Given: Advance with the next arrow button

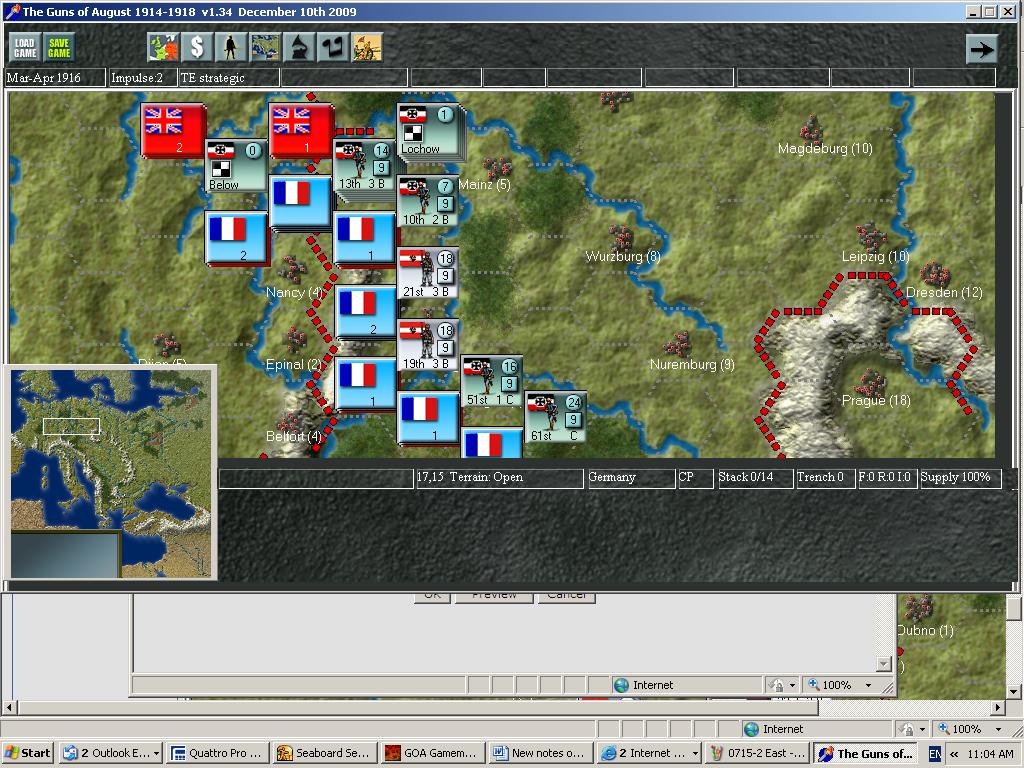Looking at the screenshot, I should tap(981, 49).
